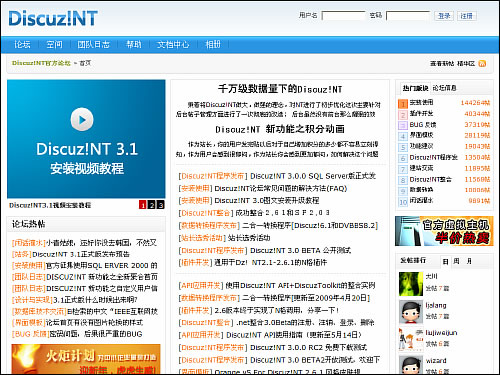
Task: Click the password input field
Action: click(408, 15)
